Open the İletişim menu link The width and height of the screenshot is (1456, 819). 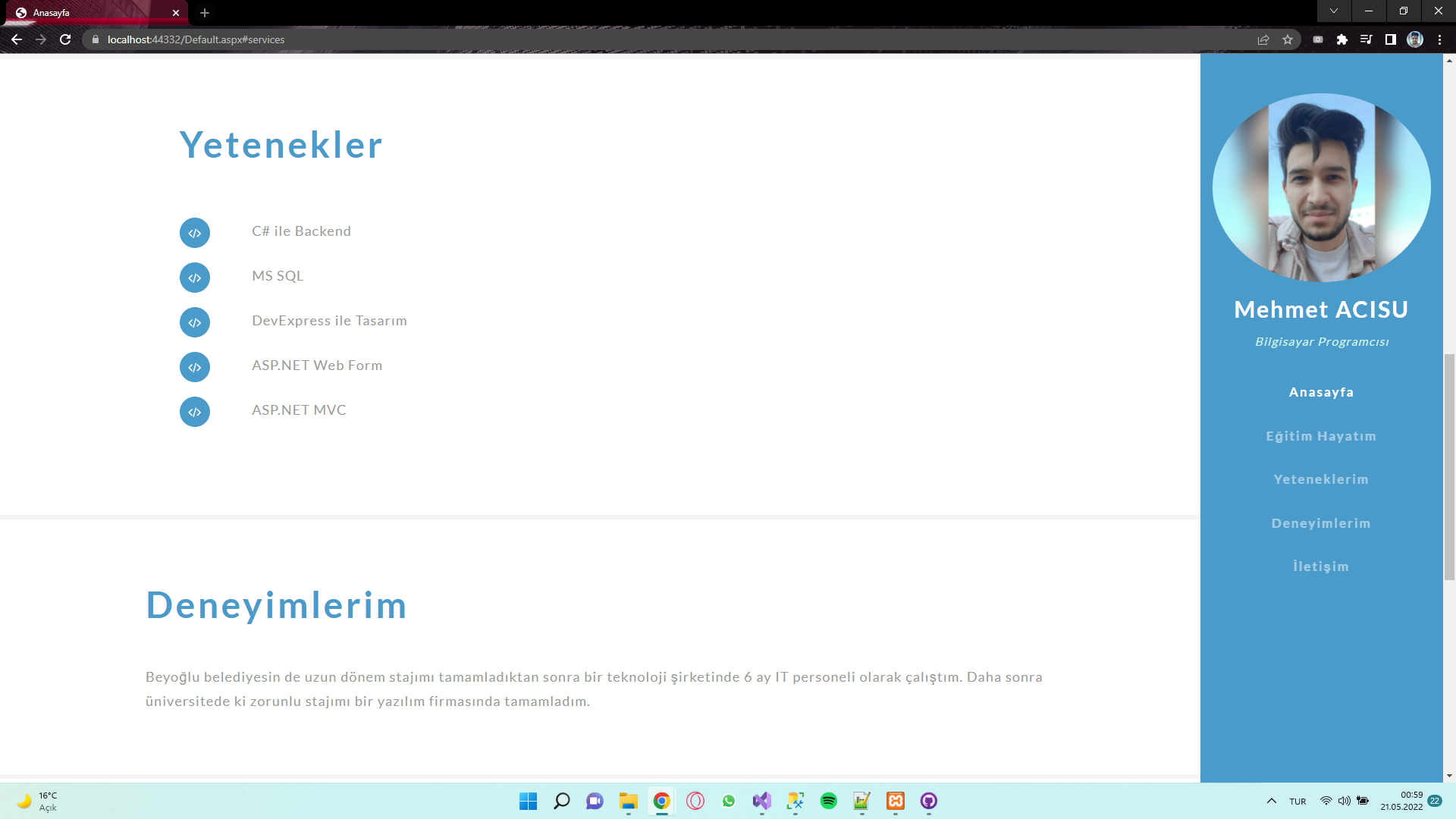pyautogui.click(x=1321, y=566)
